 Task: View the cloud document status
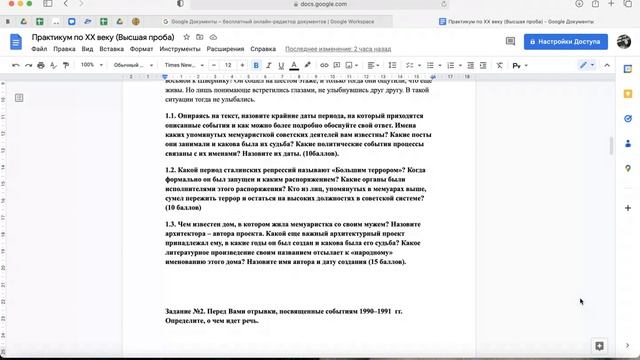pyautogui.click(x=213, y=37)
